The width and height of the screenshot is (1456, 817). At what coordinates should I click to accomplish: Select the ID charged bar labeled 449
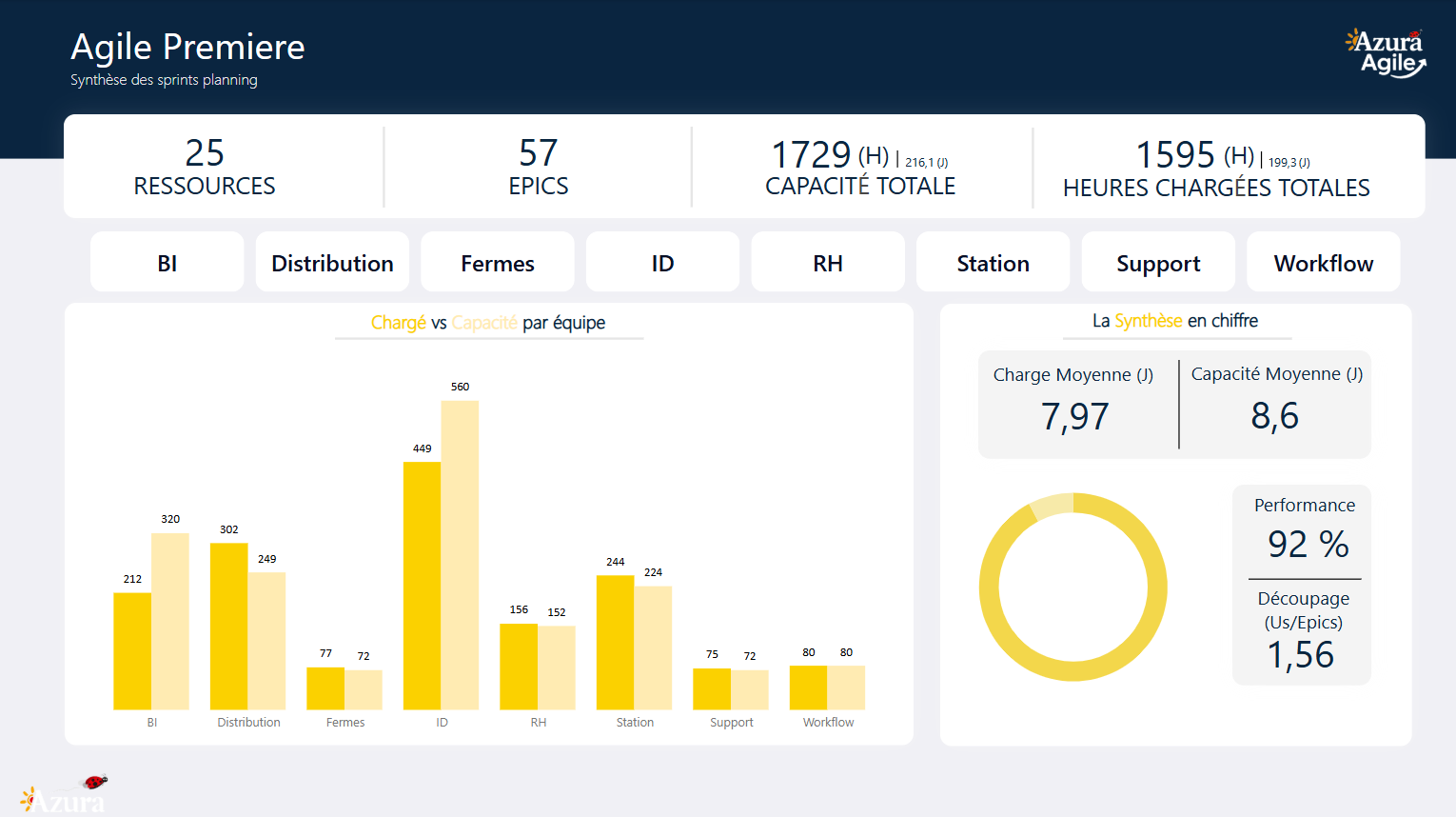[x=422, y=585]
